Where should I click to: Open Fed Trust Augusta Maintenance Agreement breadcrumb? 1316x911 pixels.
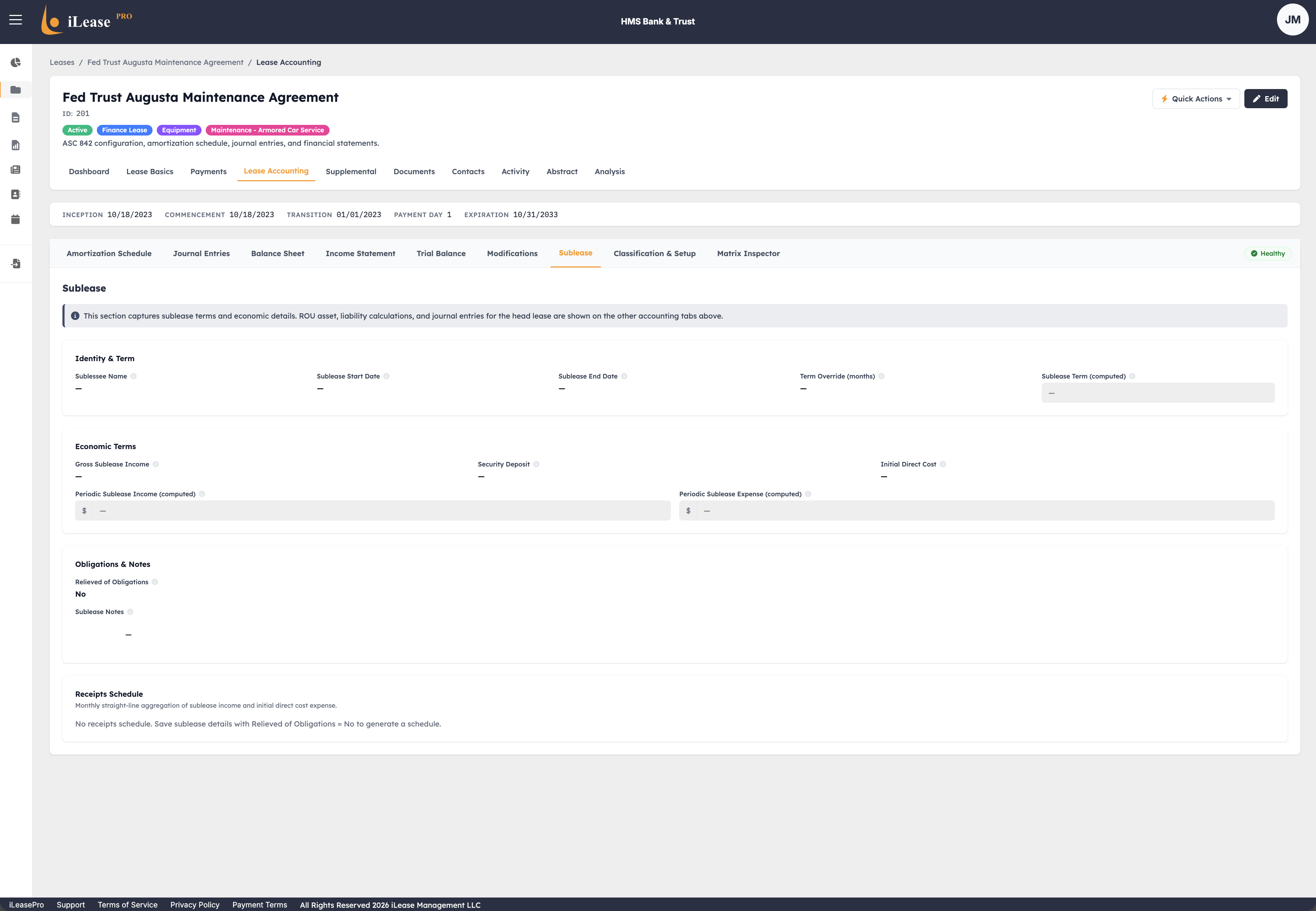pos(165,62)
